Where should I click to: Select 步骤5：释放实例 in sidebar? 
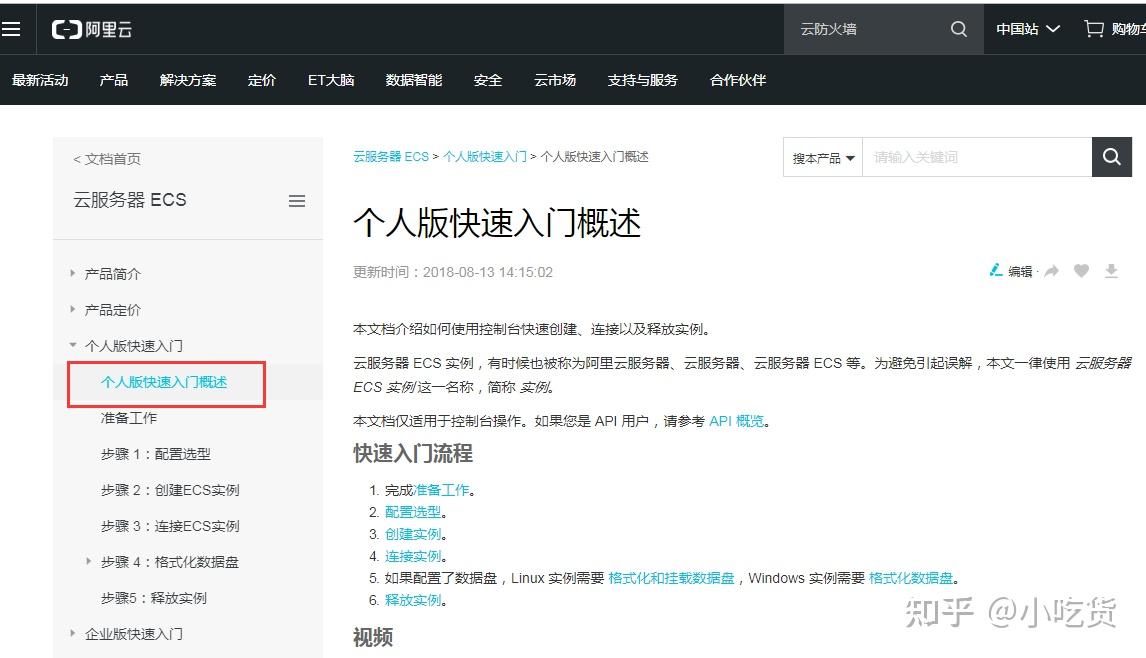[153, 597]
